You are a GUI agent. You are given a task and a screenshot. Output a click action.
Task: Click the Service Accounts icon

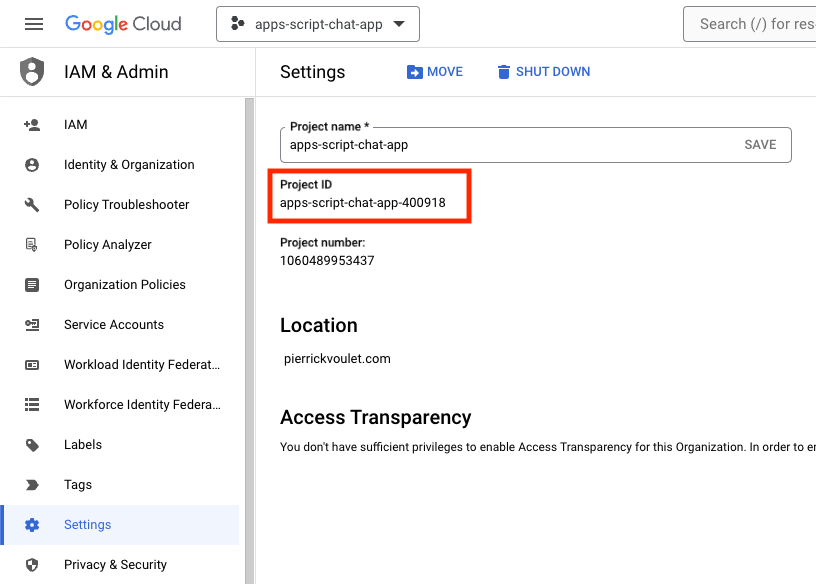(x=32, y=325)
